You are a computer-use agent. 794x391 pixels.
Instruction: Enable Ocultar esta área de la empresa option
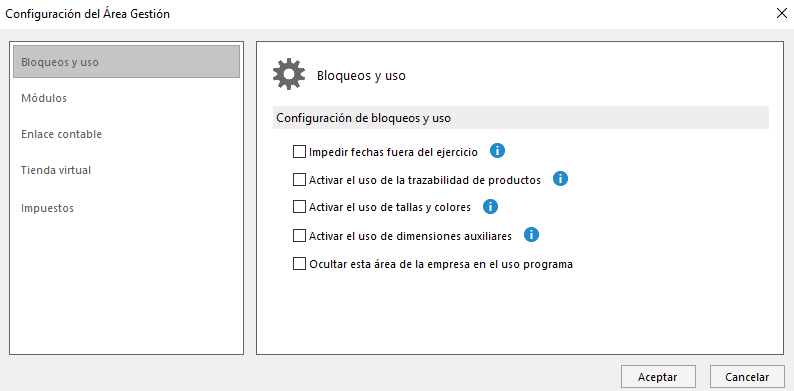(299, 264)
